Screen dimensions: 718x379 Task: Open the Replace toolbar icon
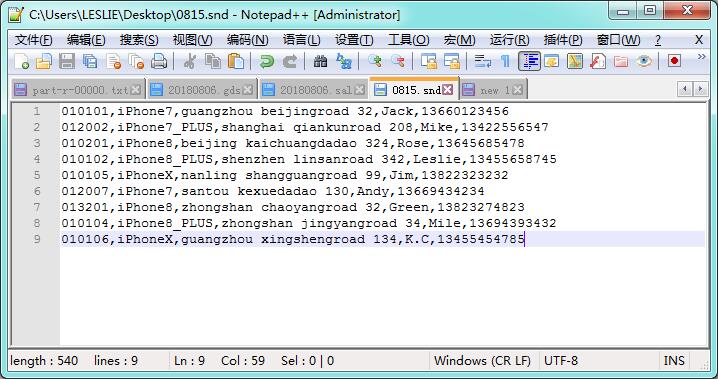coord(343,61)
